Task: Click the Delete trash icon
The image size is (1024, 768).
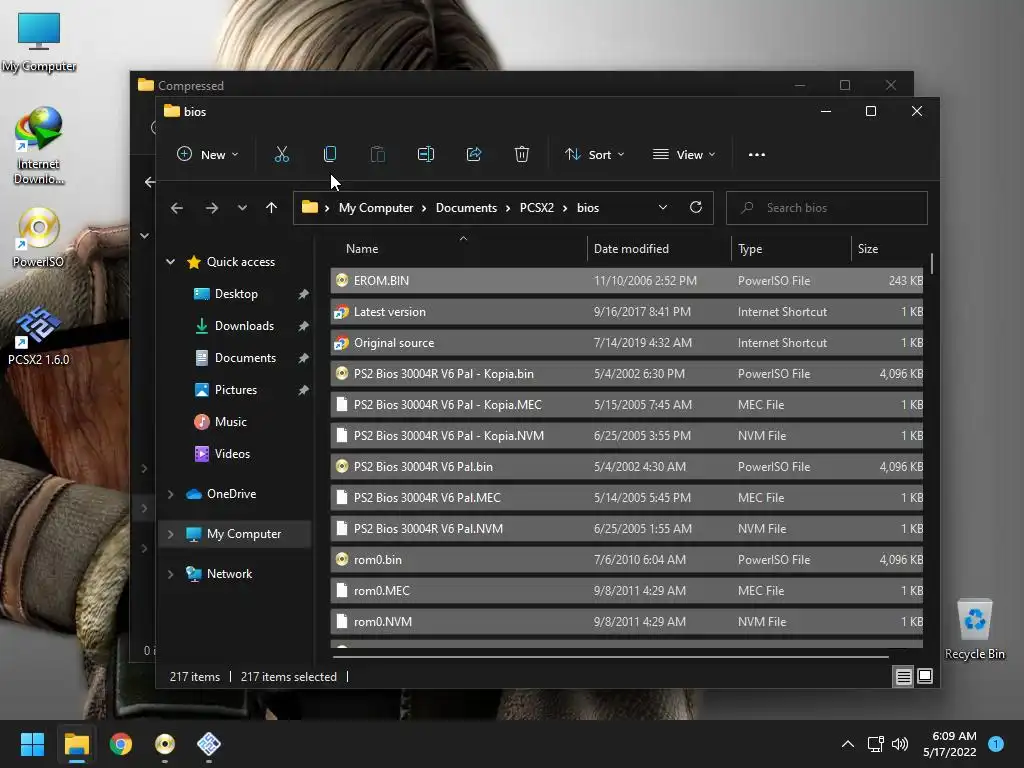Action: [521, 155]
